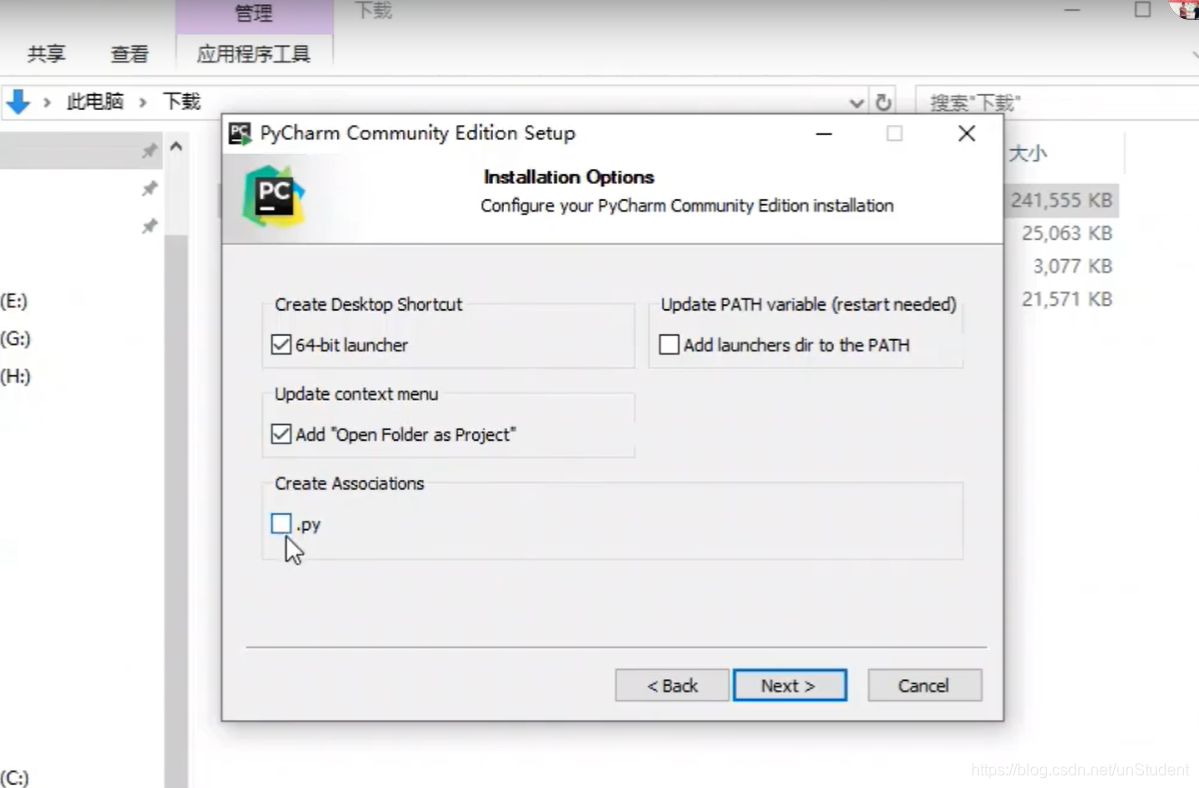Screen dimensions: 1199x788
Task: Maximize the Explorer window
Action: (x=1142, y=10)
